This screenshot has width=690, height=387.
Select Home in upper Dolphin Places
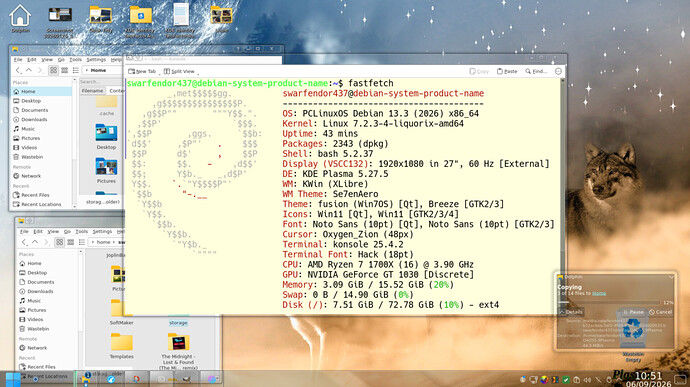point(42,92)
